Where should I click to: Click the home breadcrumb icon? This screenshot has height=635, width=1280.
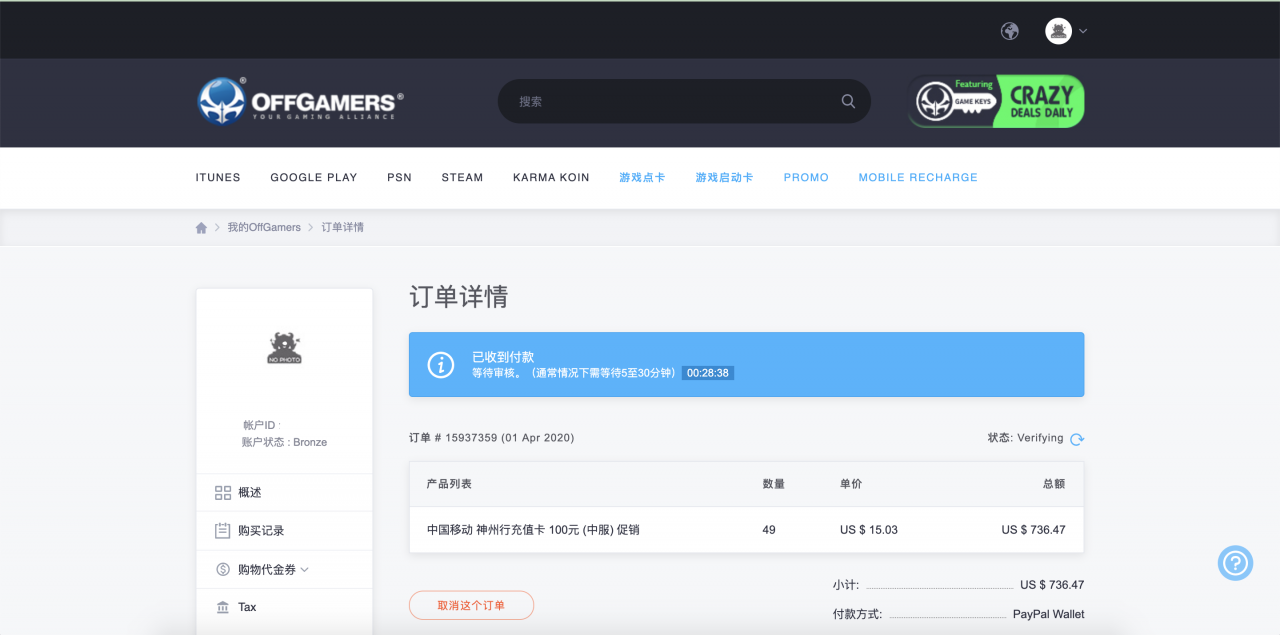click(x=201, y=228)
